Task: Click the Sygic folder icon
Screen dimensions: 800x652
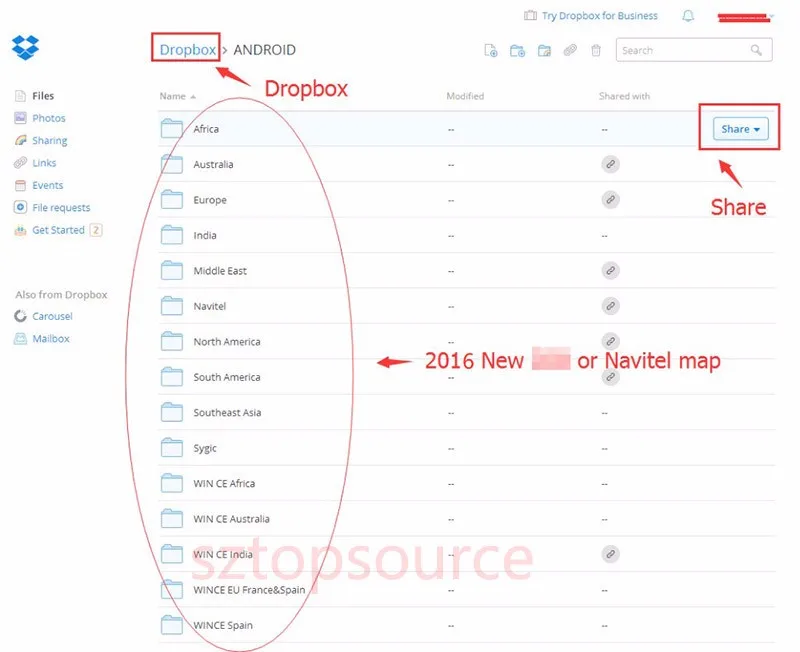Action: click(x=171, y=447)
